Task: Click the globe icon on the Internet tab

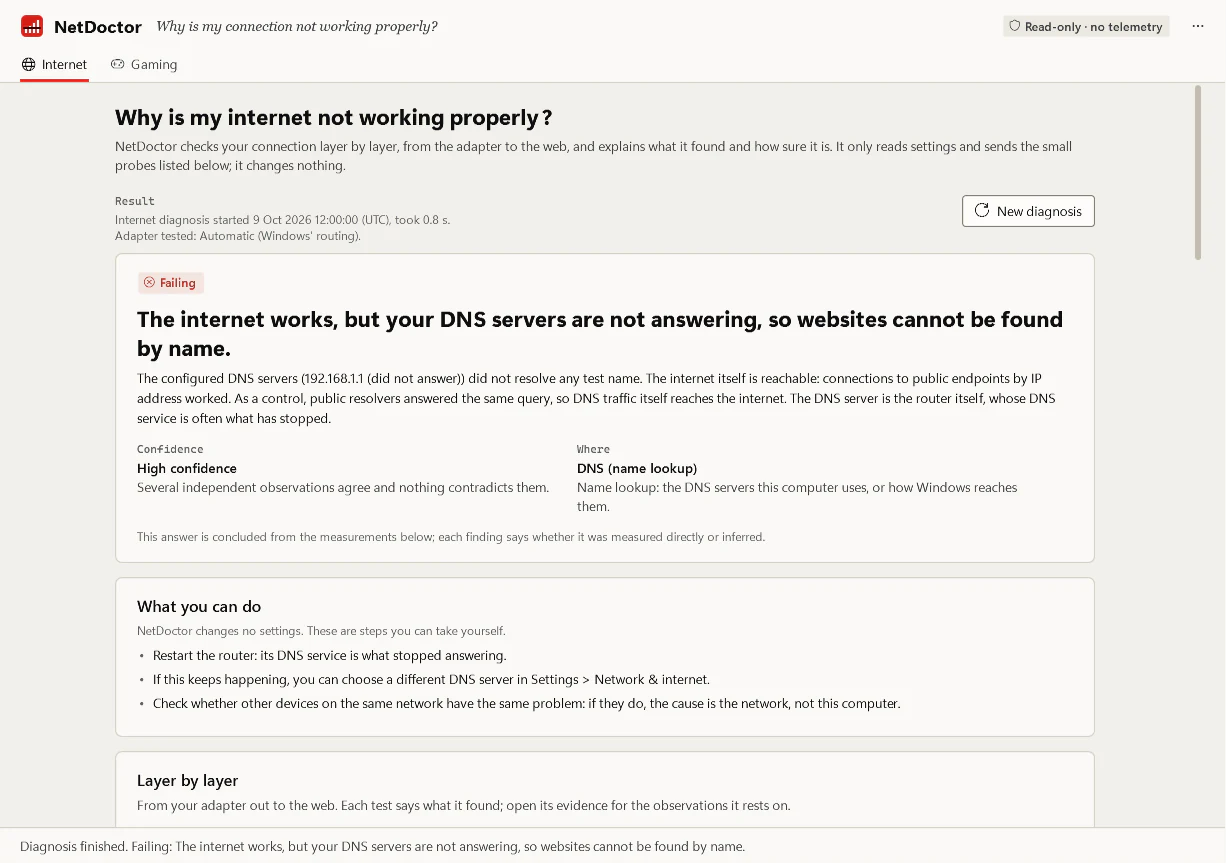Action: tap(29, 64)
